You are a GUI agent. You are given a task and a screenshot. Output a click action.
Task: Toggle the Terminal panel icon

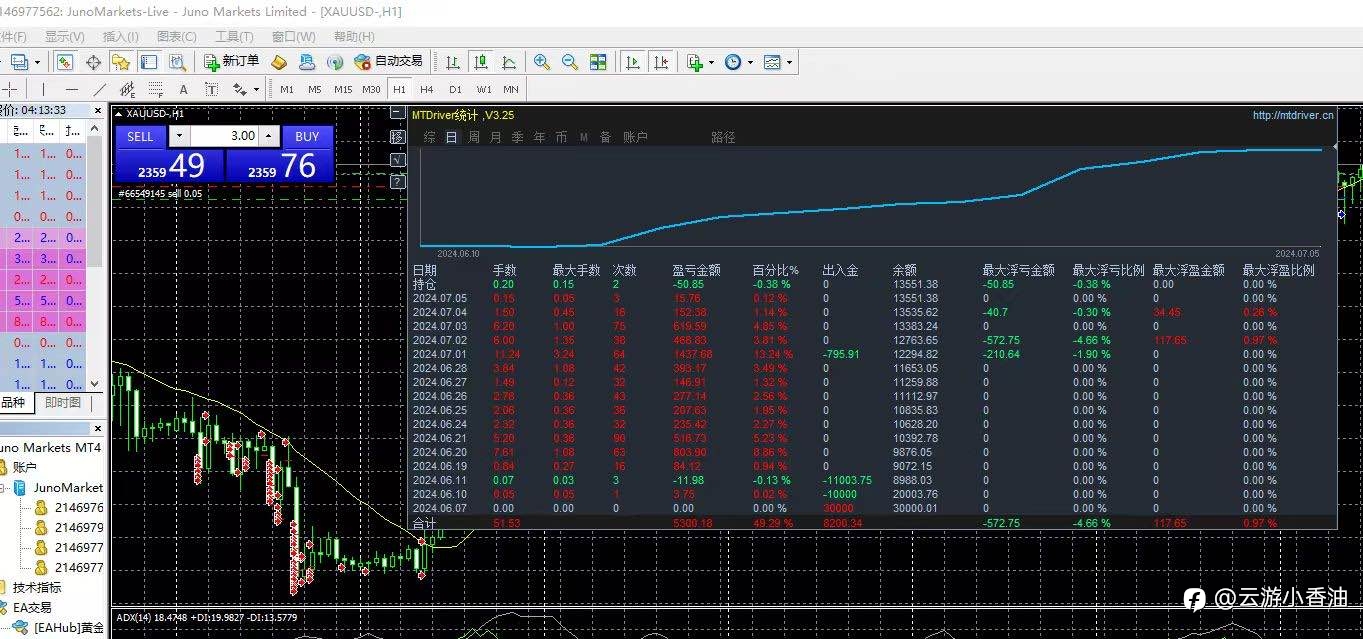pos(148,62)
